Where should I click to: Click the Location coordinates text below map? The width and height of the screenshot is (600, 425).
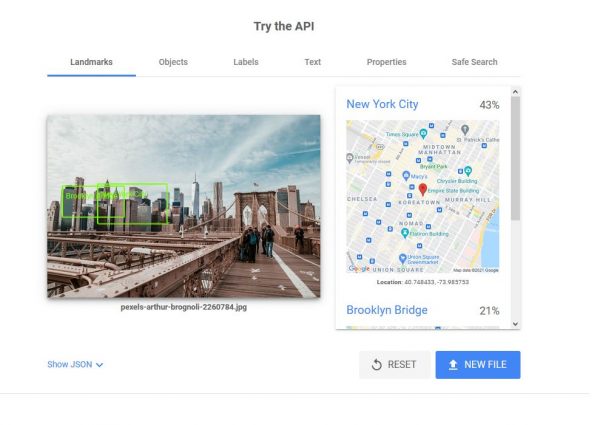[x=423, y=282]
